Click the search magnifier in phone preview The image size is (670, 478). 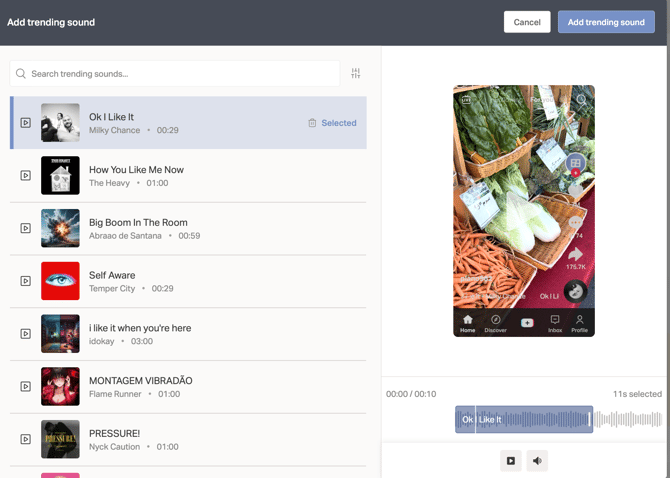pyautogui.click(x=581, y=100)
